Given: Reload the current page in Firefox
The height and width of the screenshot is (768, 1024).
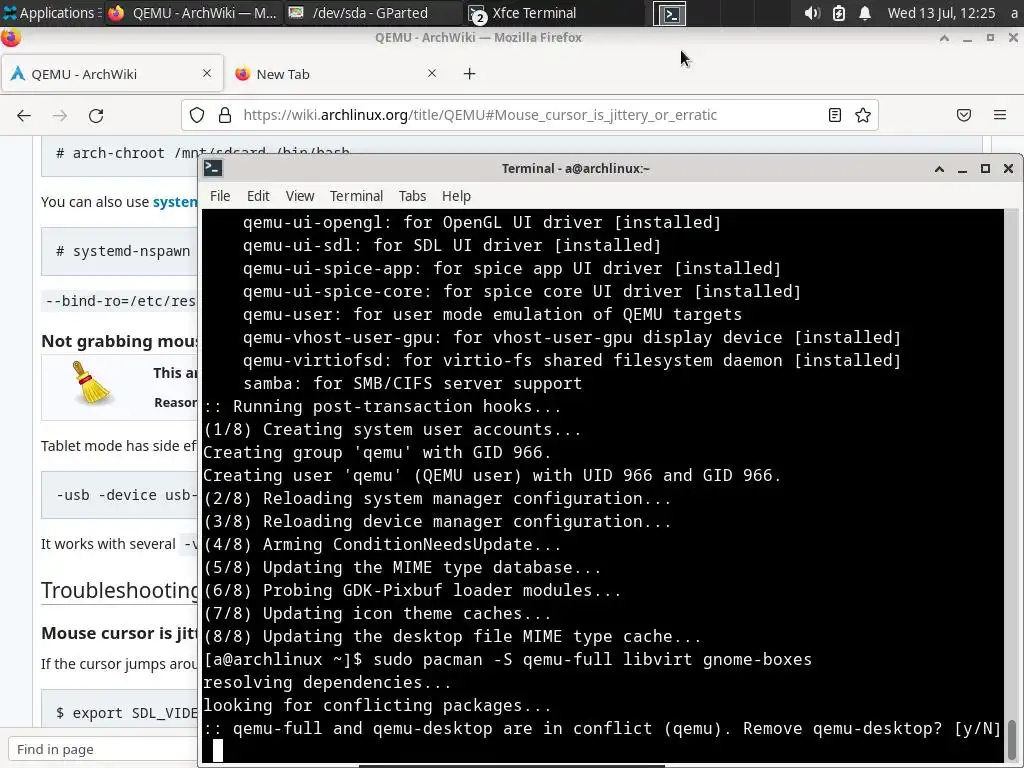Looking at the screenshot, I should [96, 116].
